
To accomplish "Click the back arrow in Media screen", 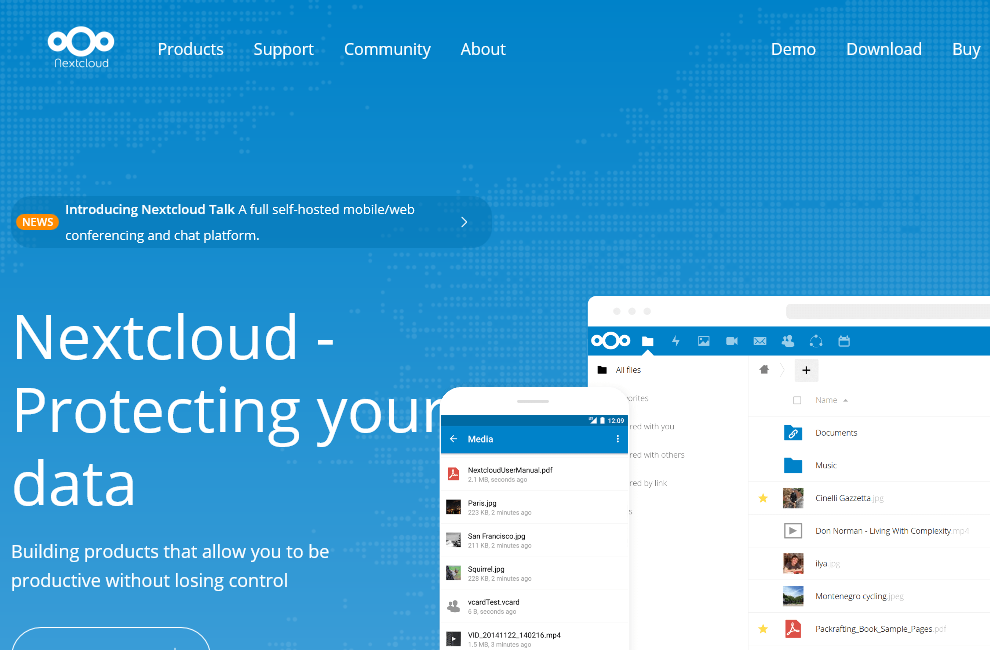I will click(453, 438).
